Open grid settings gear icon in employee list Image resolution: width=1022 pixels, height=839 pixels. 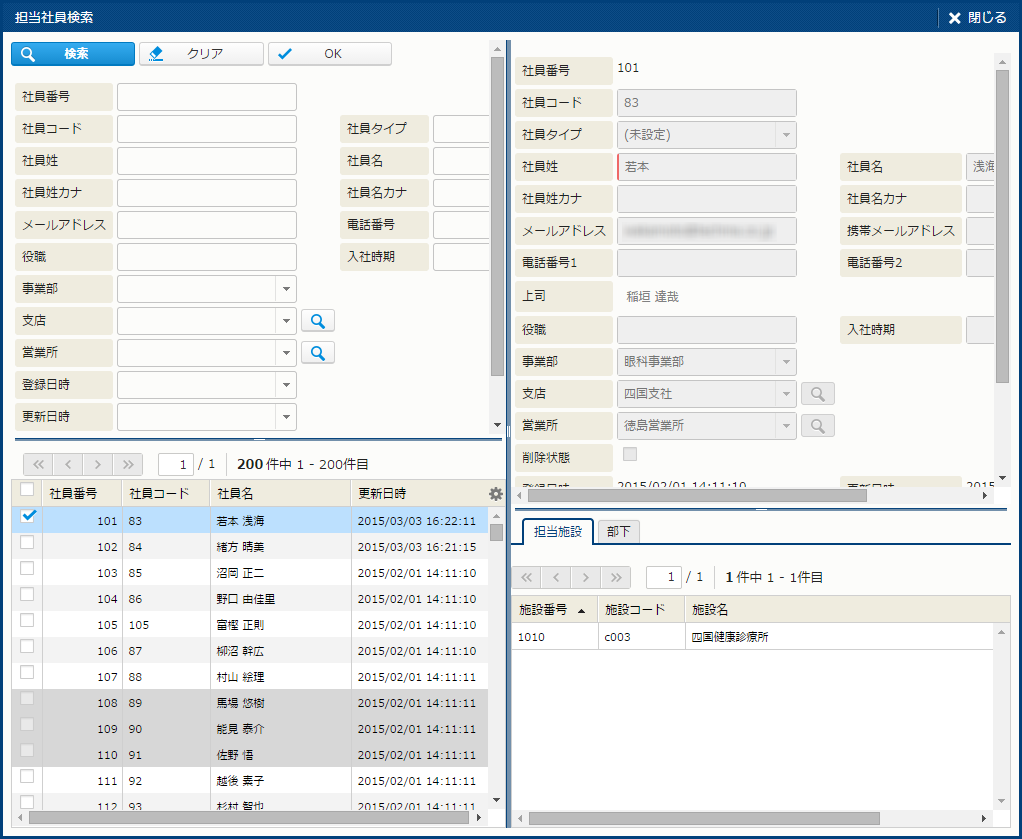pos(495,493)
